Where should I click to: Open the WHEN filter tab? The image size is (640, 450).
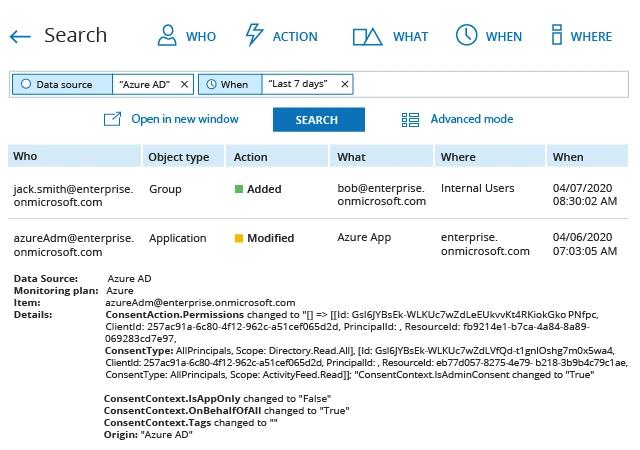(x=489, y=36)
